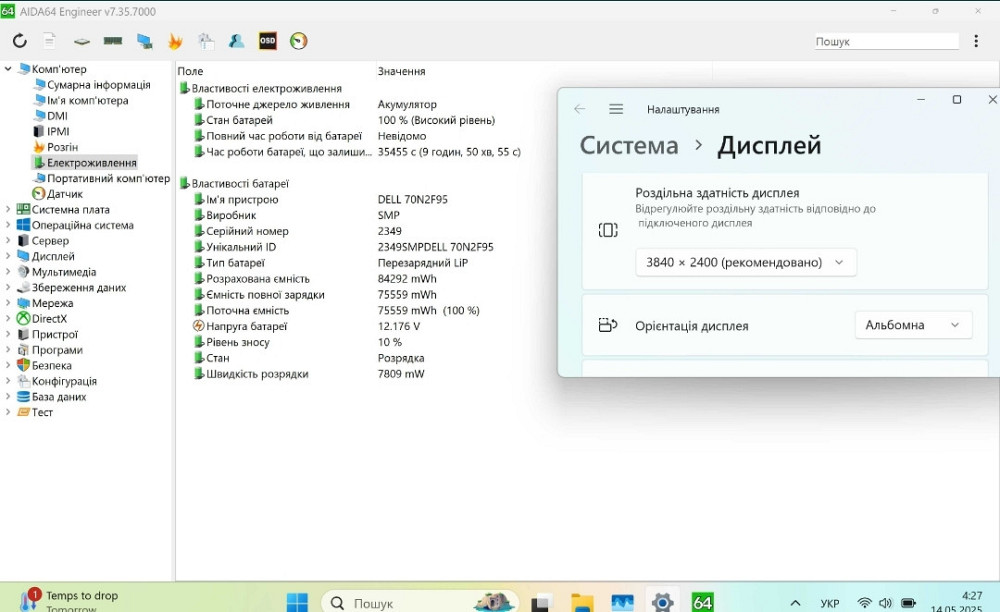Click the remote monitoring users toolbar icon

pyautogui.click(x=236, y=41)
